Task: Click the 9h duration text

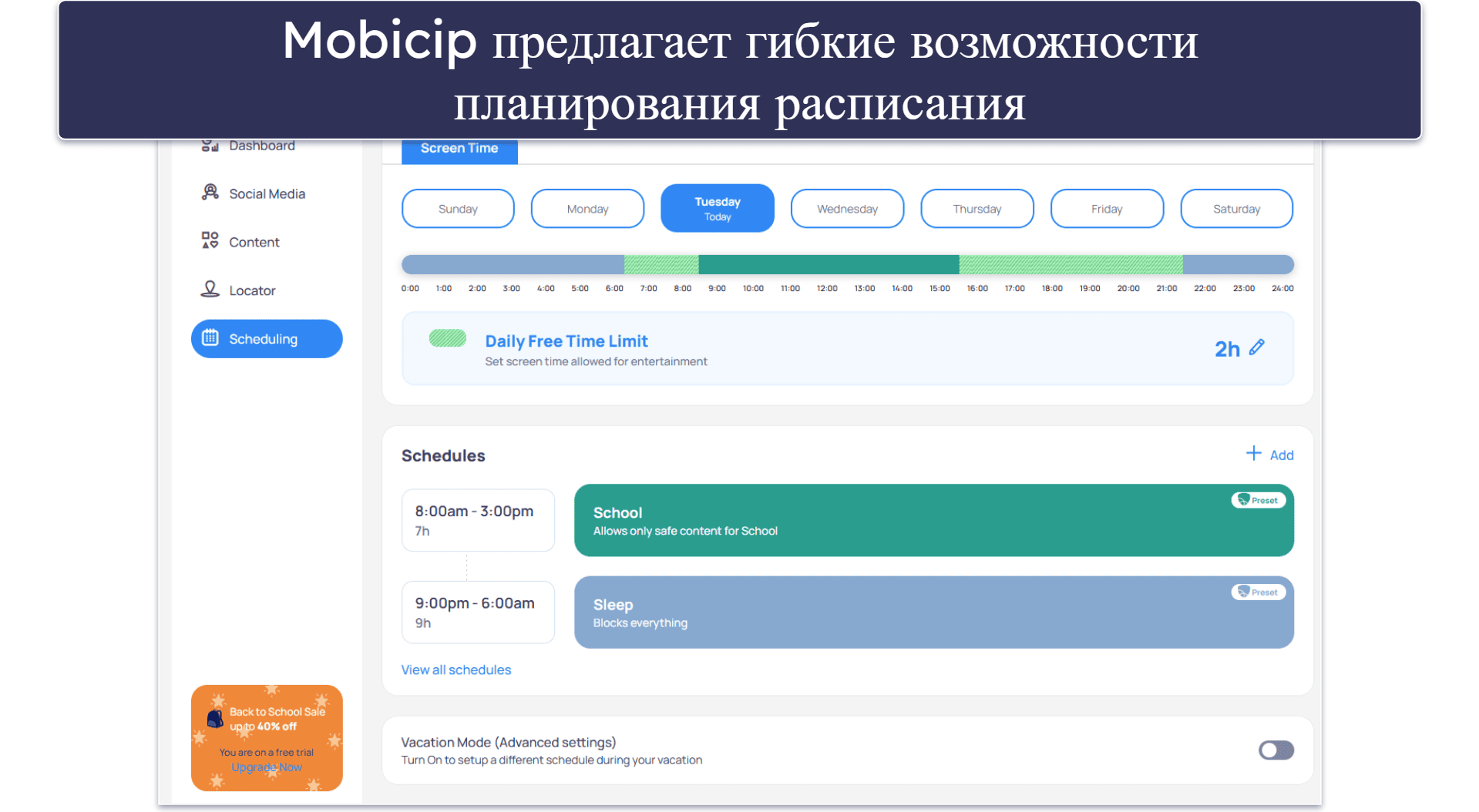Action: [x=423, y=622]
